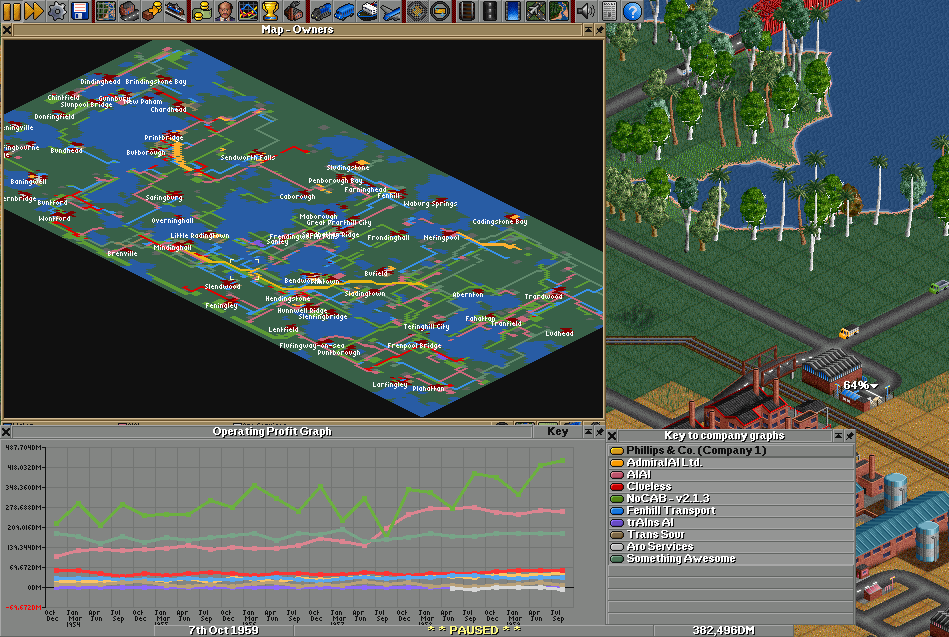Viewport: 949px width, 637px height.
Task: Click the fast forward button
Action: pyautogui.click(x=34, y=11)
